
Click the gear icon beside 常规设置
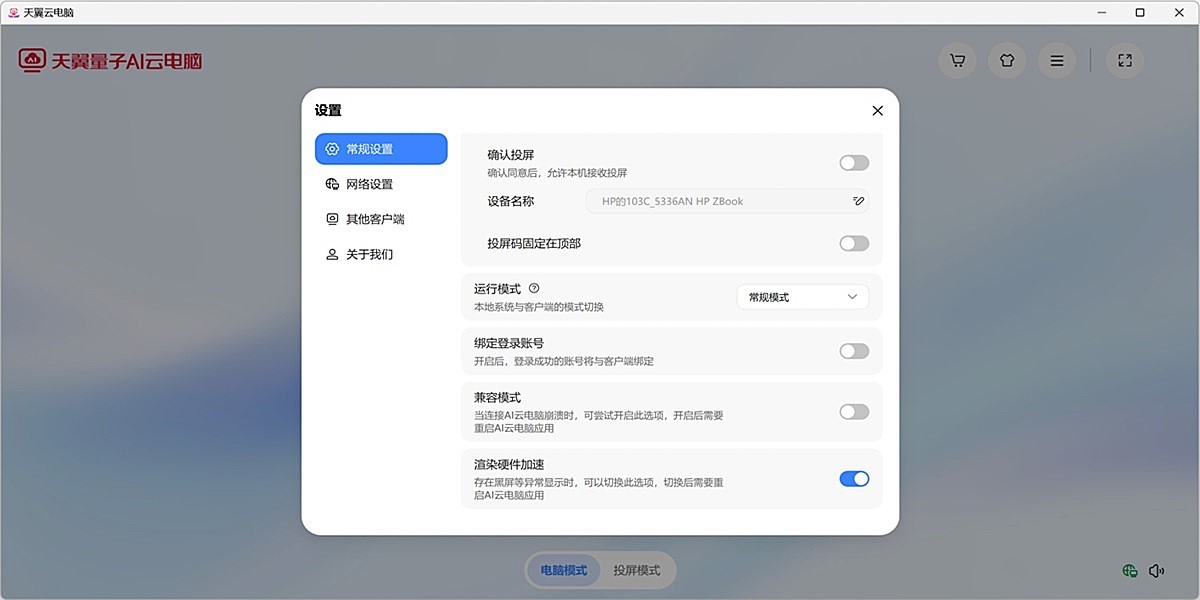point(331,148)
